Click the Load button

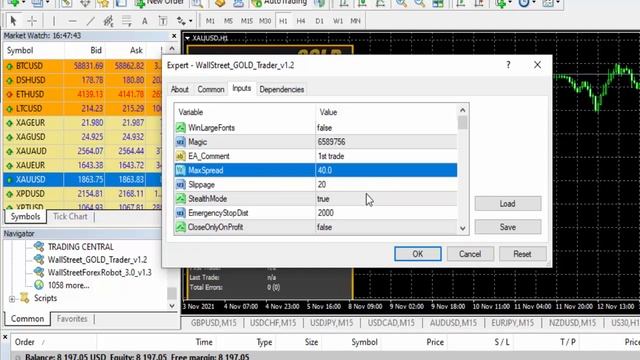point(508,204)
